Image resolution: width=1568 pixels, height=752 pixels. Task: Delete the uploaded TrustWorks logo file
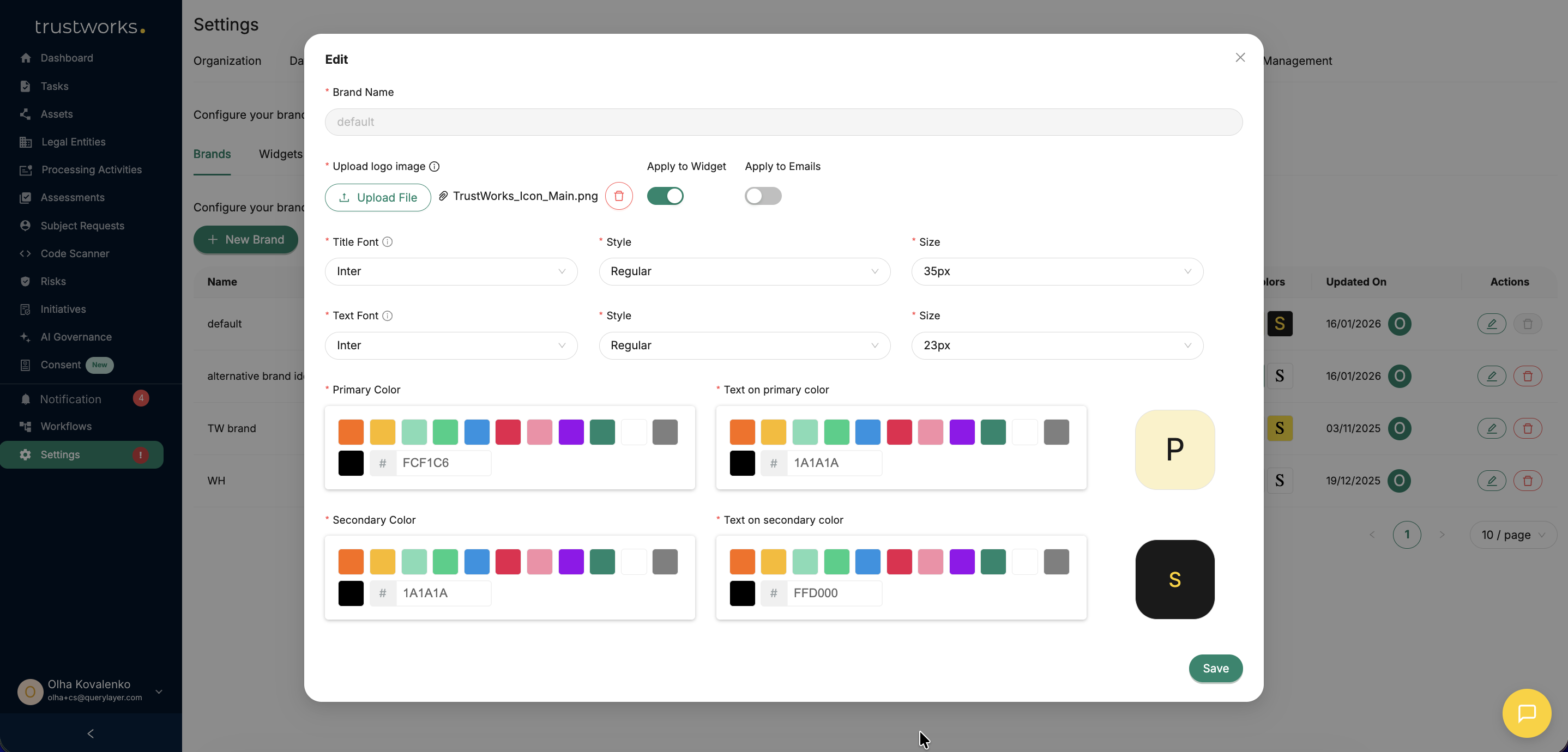point(618,196)
